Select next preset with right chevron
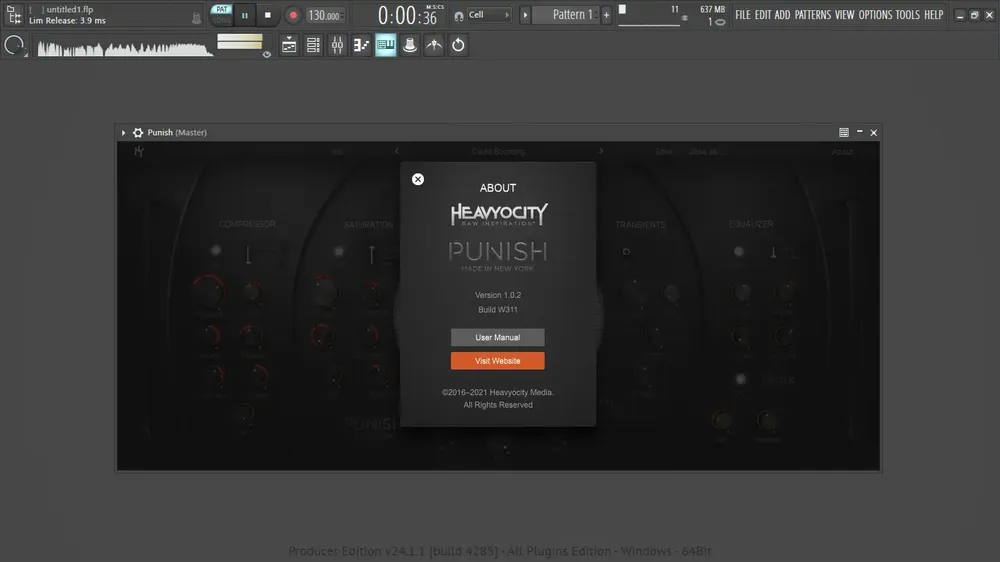The width and height of the screenshot is (1000, 562). (600, 151)
